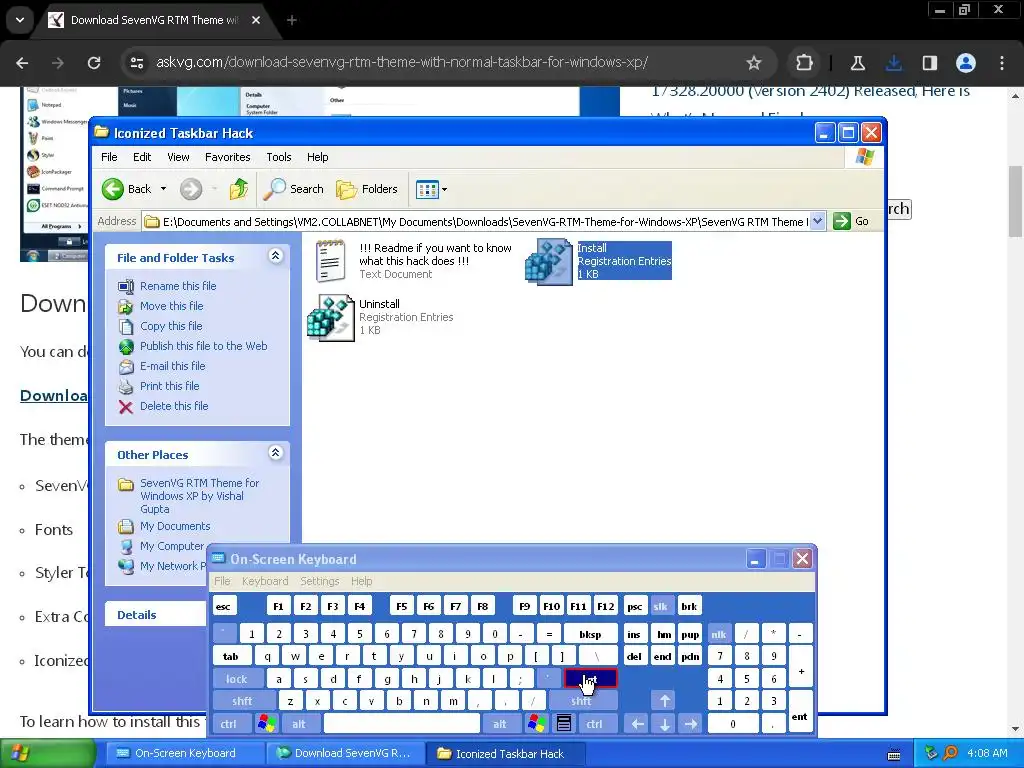Click the left arrow key on keyboard
The image size is (1024, 768).
coord(637,724)
